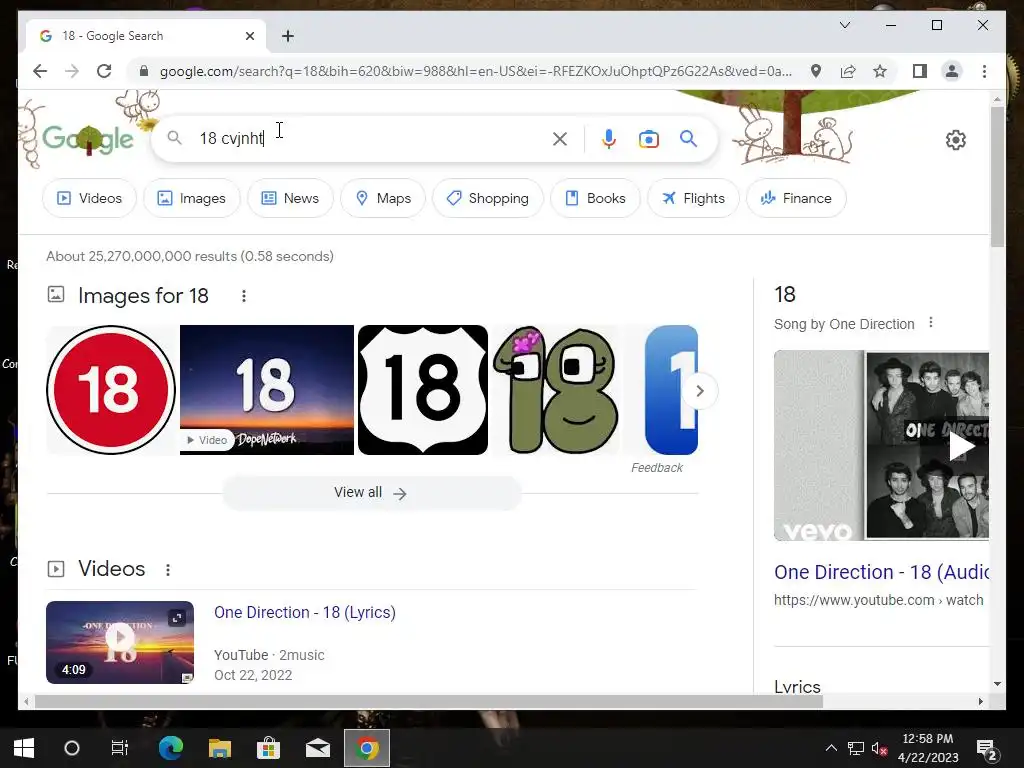Filter results by Videos
Screen dimensions: 1024x768
89,198
